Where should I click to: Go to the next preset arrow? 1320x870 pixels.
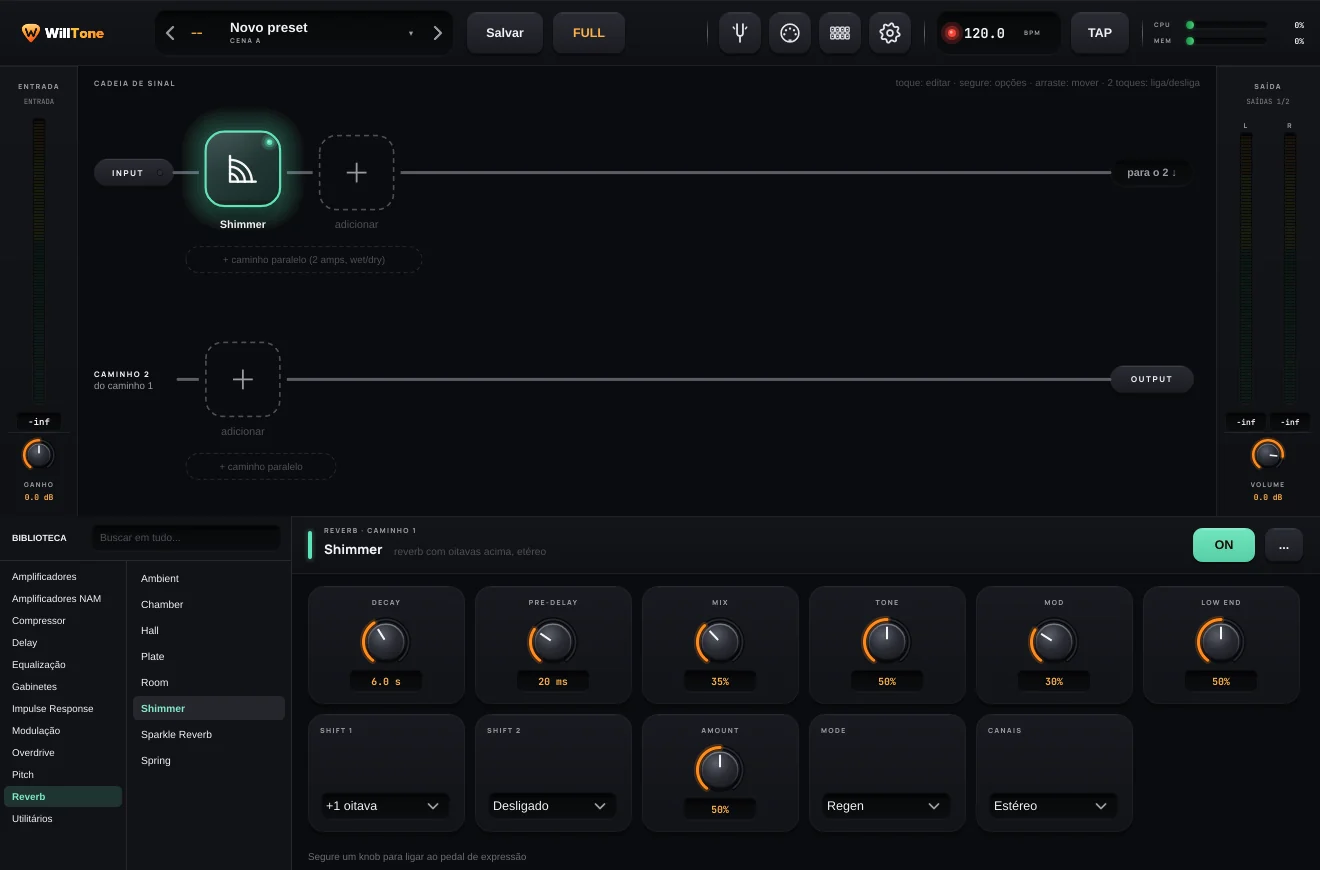437,33
